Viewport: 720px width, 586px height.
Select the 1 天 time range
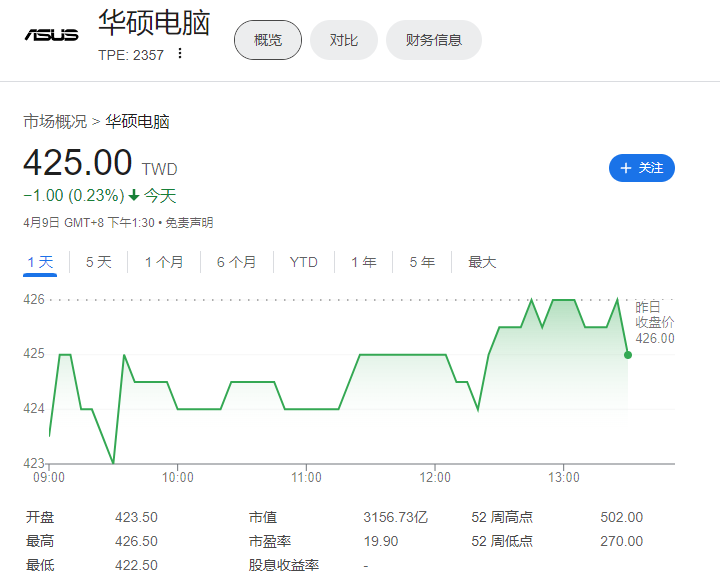point(40,262)
